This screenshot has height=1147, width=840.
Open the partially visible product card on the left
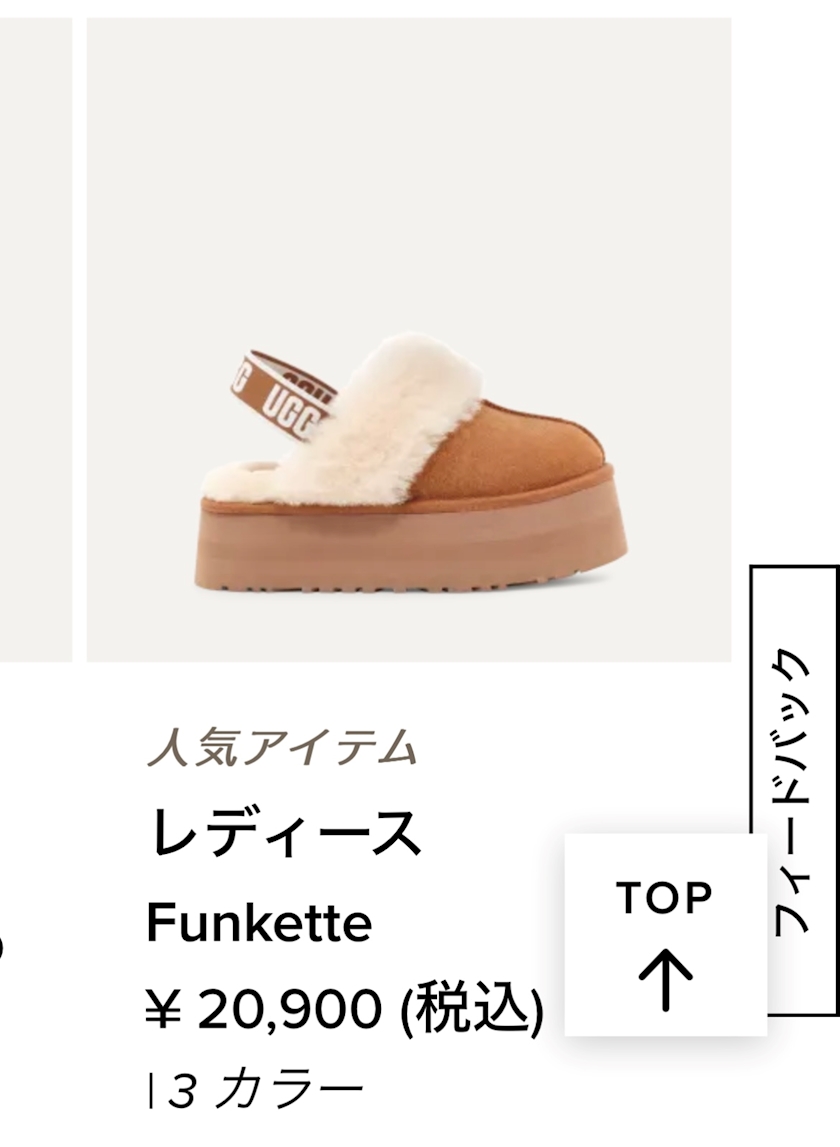click(36, 340)
